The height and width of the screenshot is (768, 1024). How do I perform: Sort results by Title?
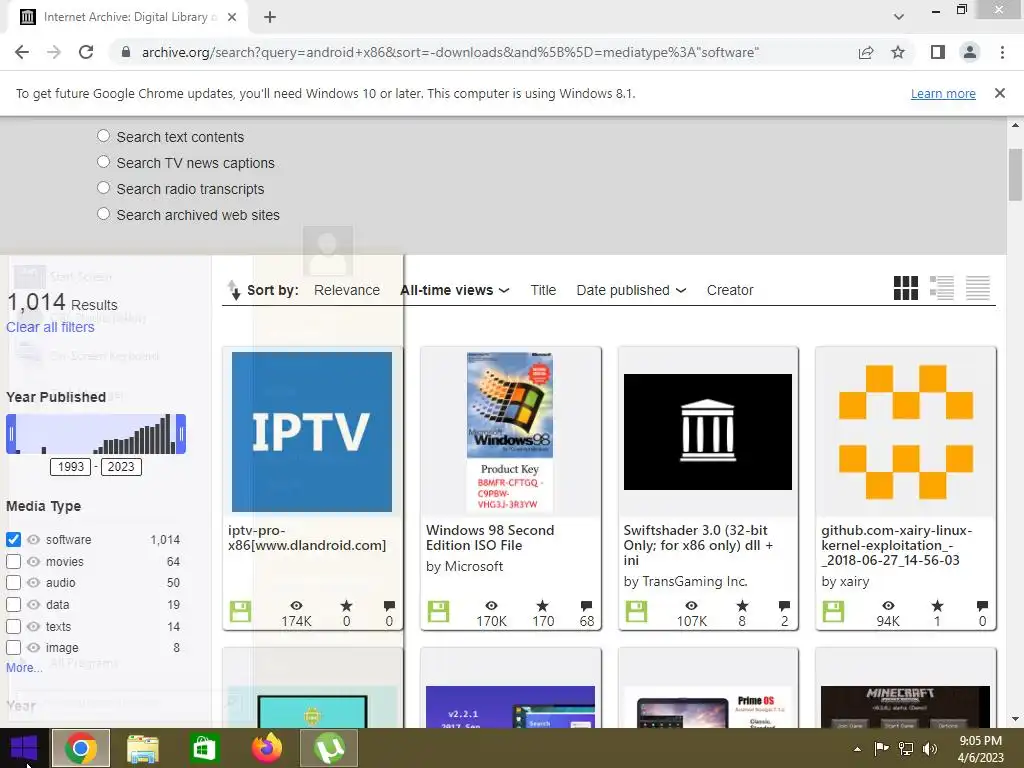coord(543,290)
